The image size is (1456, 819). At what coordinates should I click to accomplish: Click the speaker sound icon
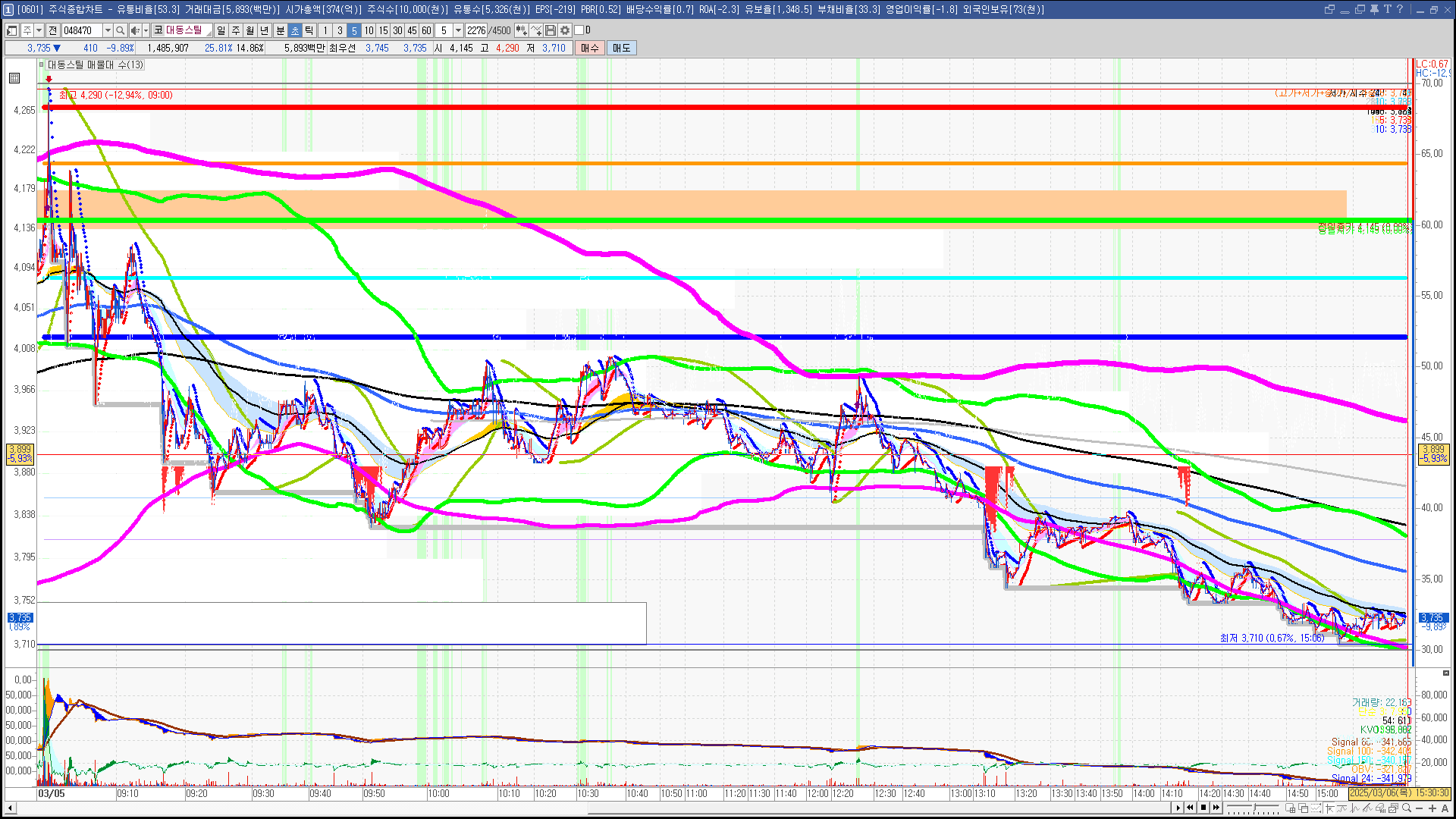(x=134, y=30)
